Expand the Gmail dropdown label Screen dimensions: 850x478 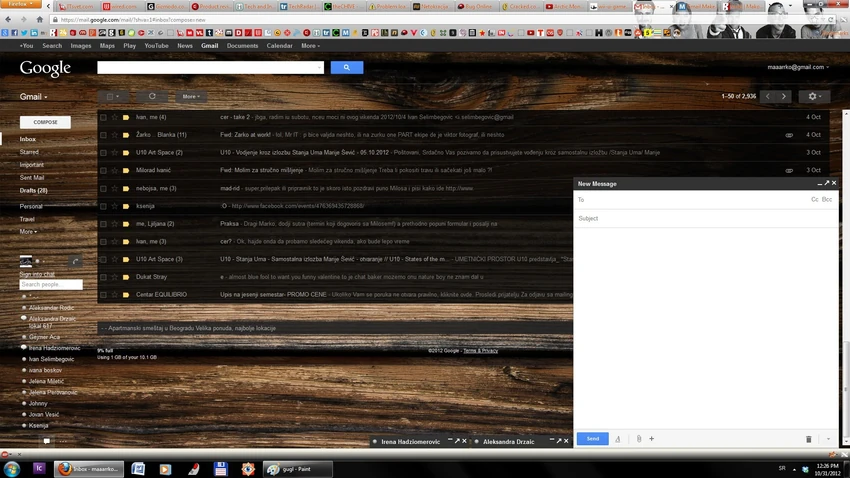coord(34,96)
